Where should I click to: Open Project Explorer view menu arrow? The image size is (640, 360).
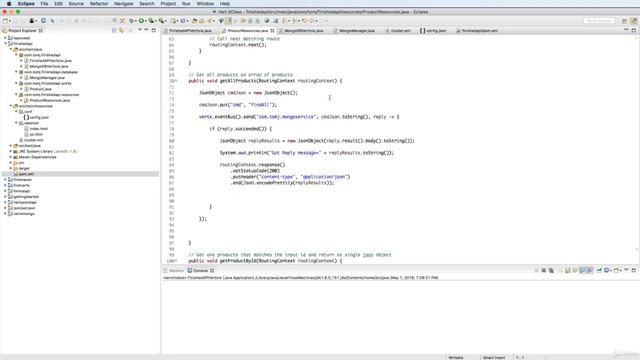pos(140,30)
